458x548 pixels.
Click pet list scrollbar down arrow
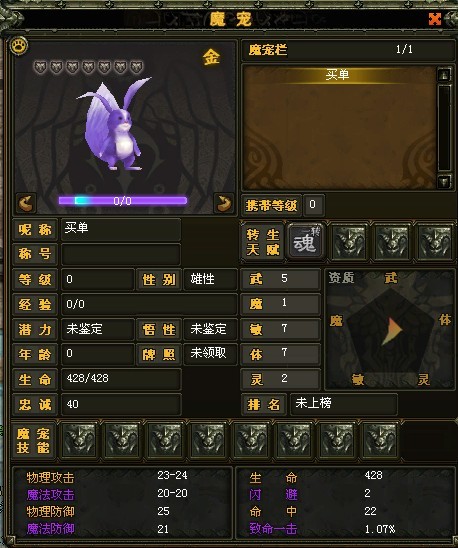tap(444, 182)
